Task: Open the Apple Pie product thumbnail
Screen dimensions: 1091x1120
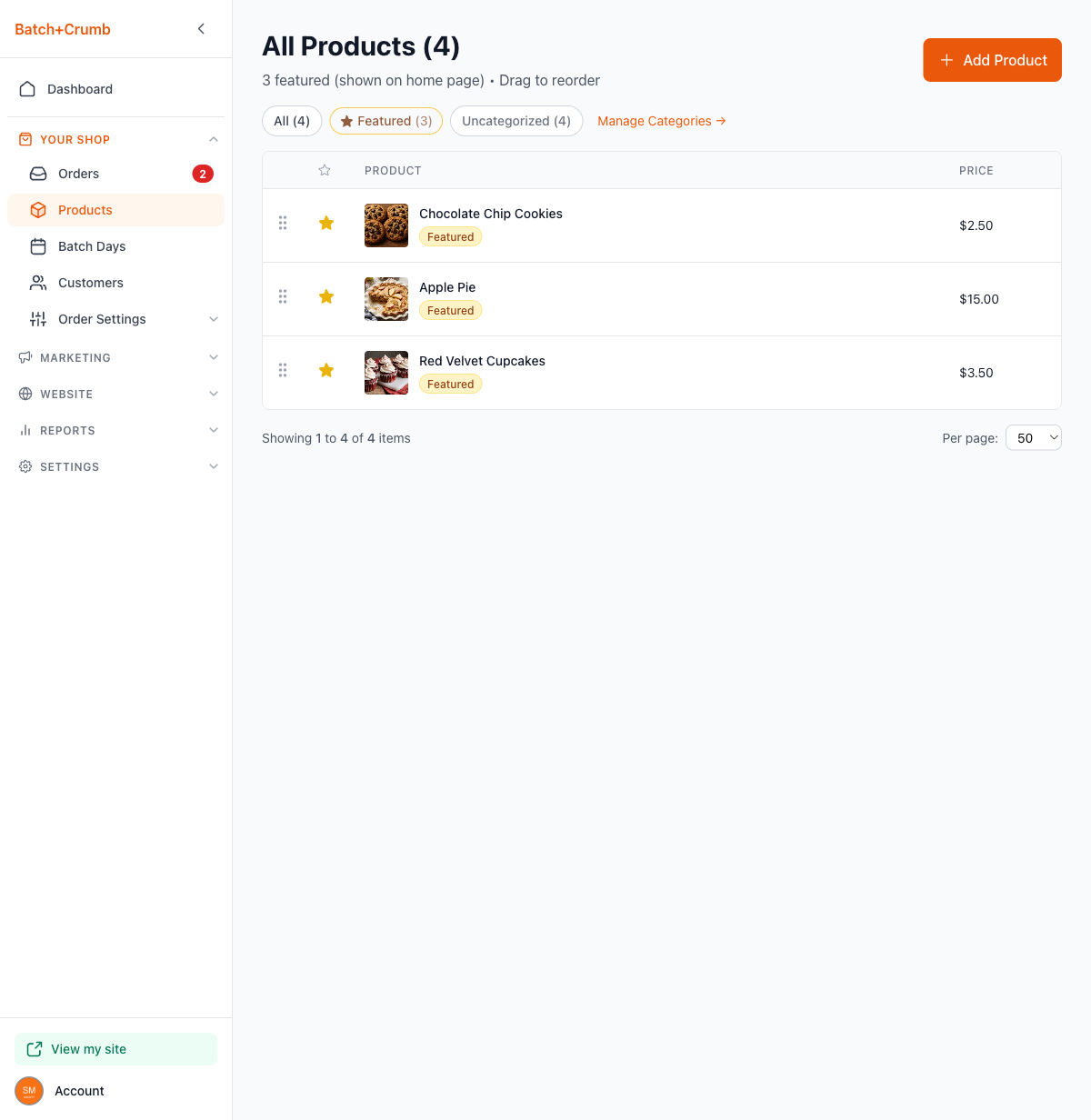Action: tap(385, 298)
